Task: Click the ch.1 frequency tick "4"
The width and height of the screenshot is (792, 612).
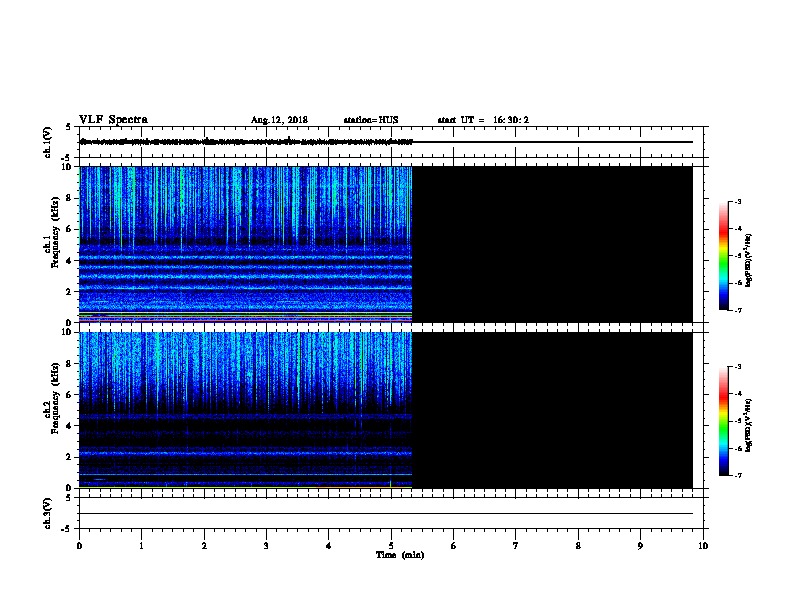Action: click(69, 261)
